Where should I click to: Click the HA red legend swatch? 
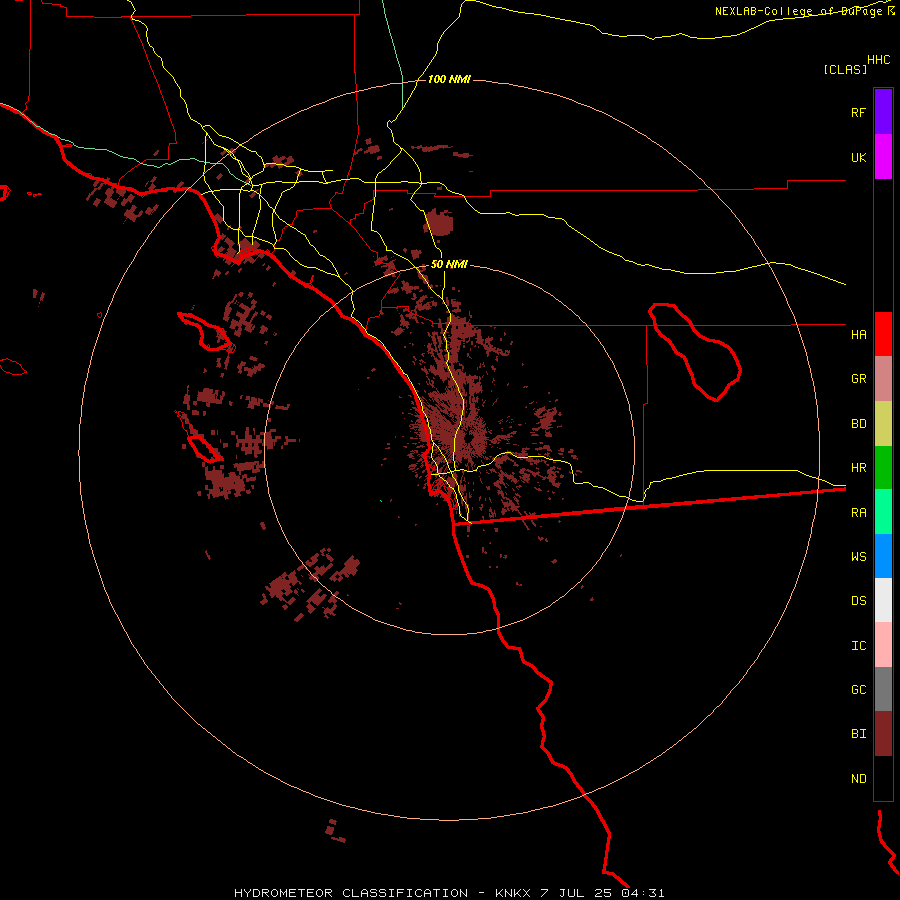tap(883, 334)
